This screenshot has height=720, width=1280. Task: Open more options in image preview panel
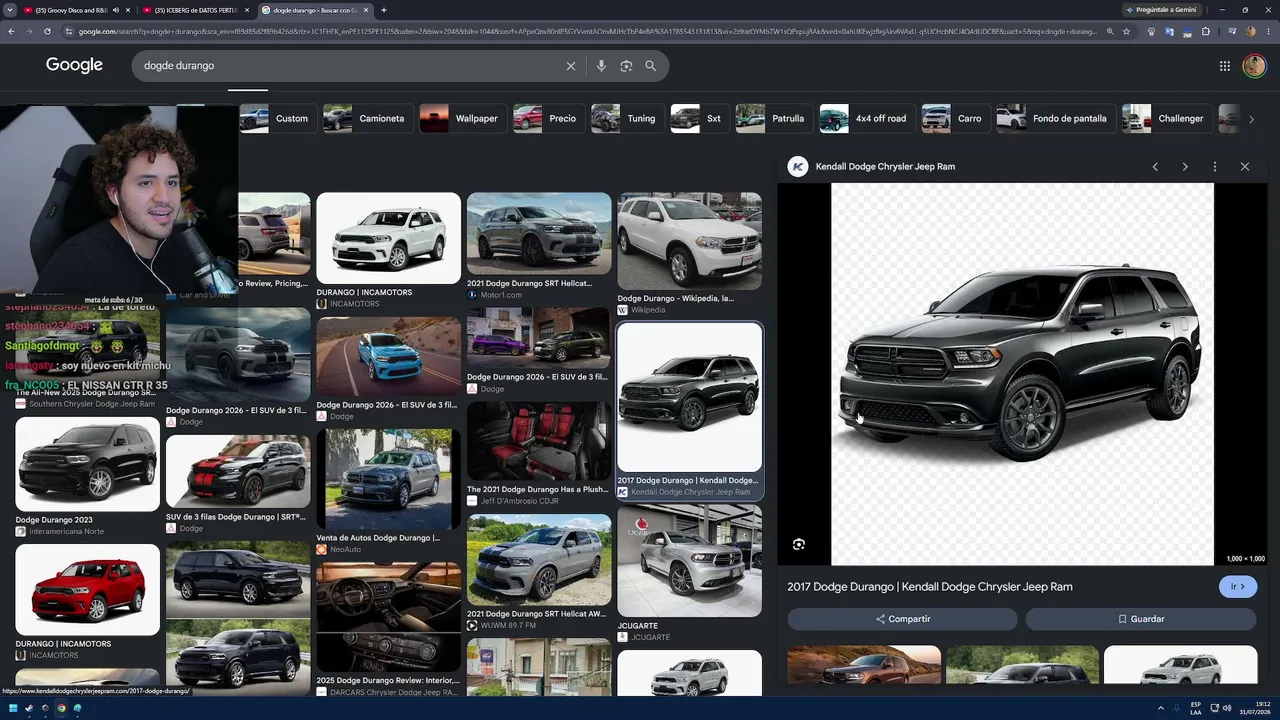1215,167
